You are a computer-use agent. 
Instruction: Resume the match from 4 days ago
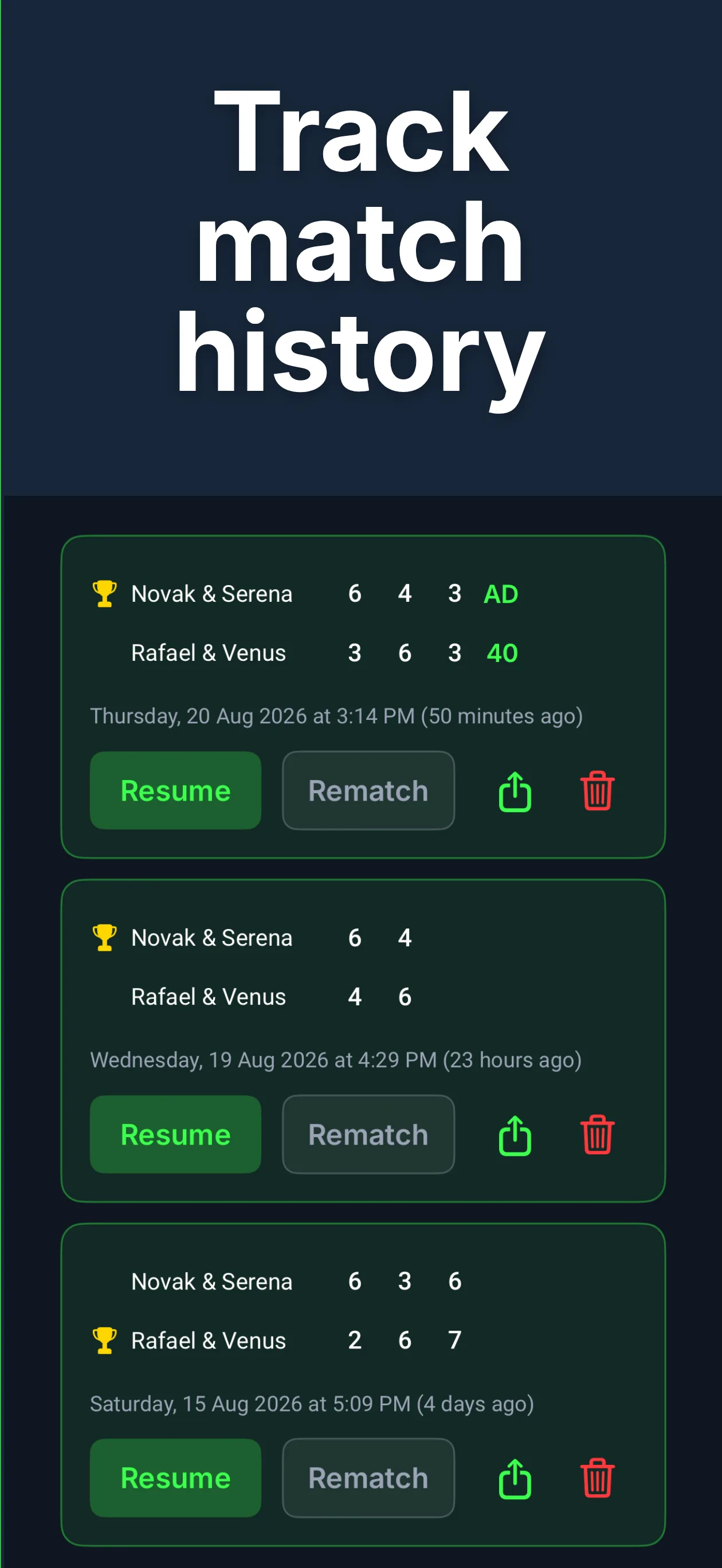point(175,1478)
